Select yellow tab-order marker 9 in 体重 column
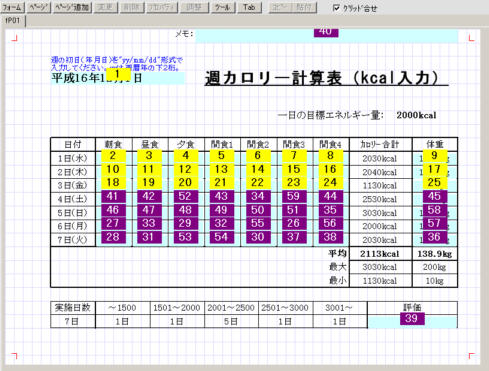This screenshot has height=371, width=489. pyautogui.click(x=434, y=155)
